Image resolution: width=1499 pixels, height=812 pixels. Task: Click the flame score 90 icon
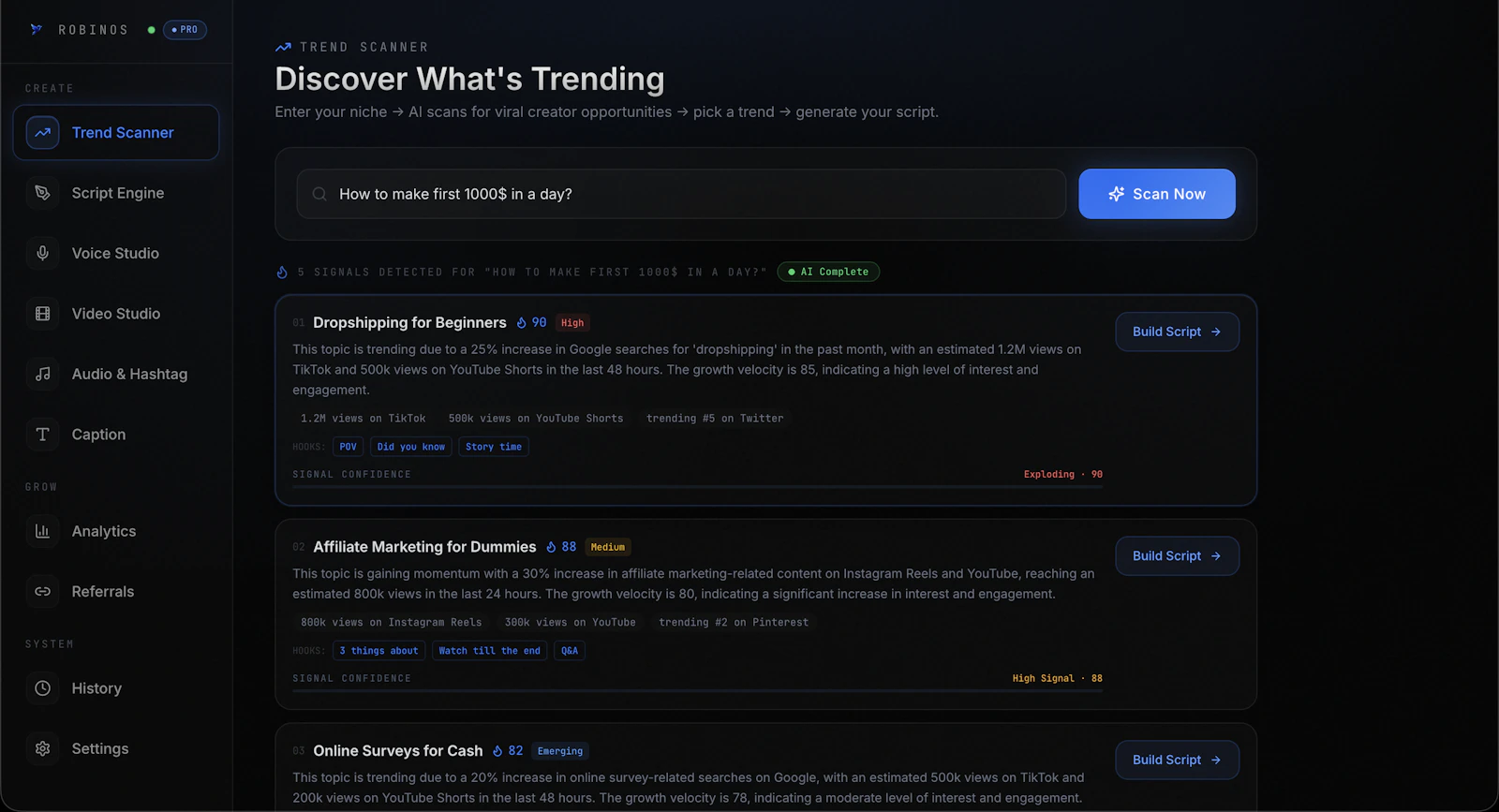pos(522,322)
